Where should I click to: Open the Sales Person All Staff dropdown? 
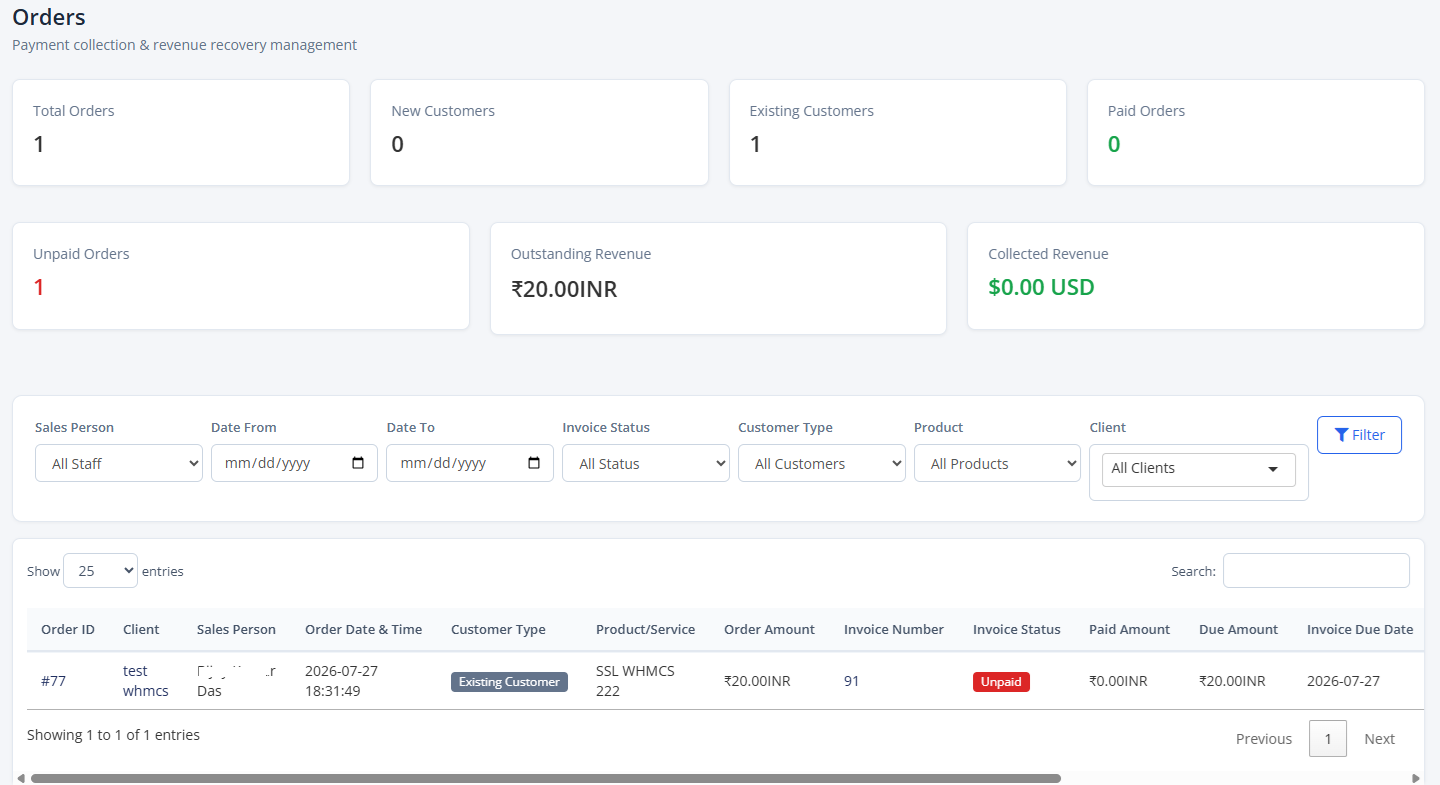pos(119,463)
